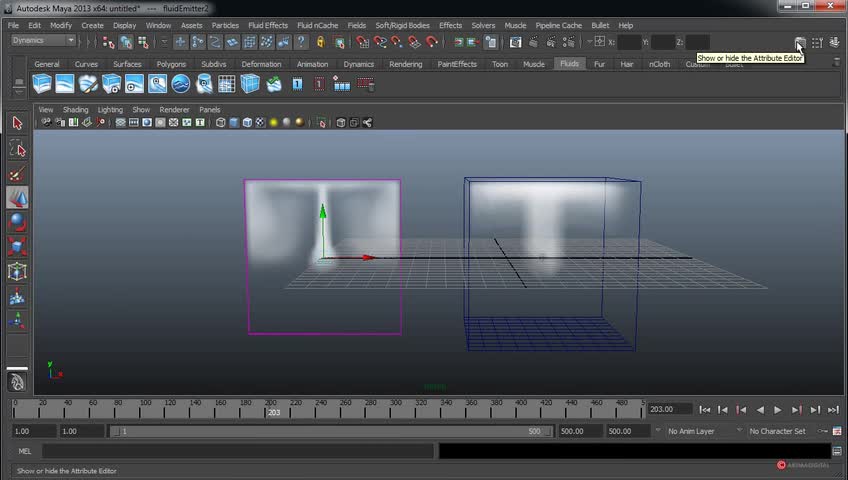848x480 pixels.
Task: Create a 3D fluid container from shelf
Action: pyautogui.click(x=42, y=85)
